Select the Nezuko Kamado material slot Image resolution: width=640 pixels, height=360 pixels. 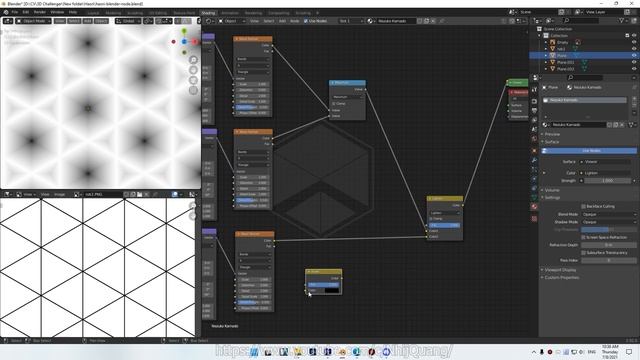(584, 100)
